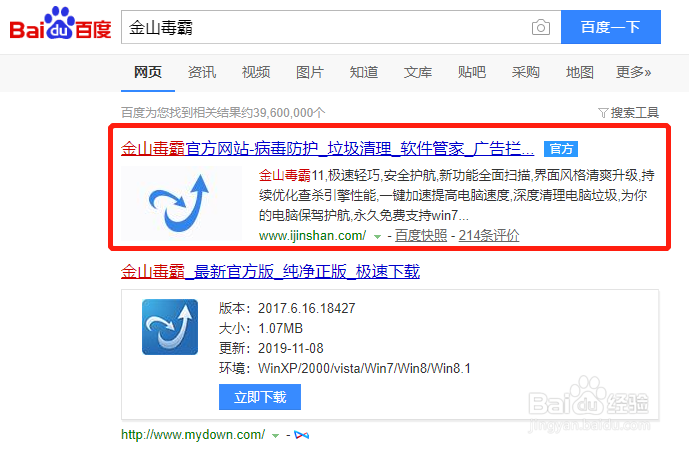Click icon after mydown.com URL

pos(301,435)
